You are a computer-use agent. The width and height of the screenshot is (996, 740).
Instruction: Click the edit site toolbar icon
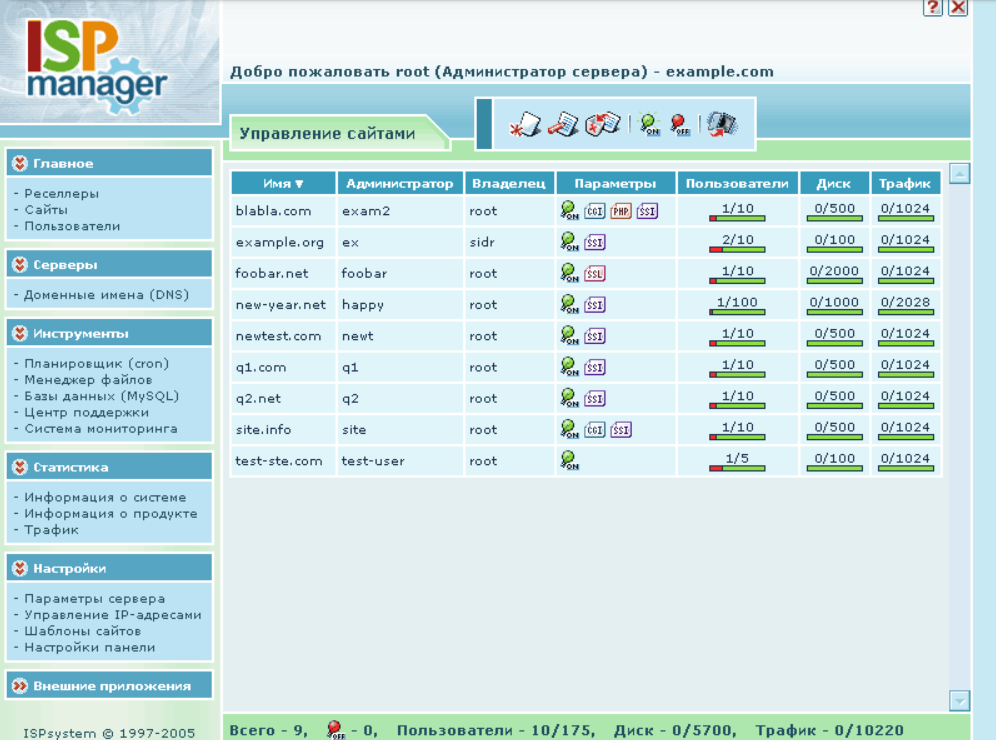click(x=563, y=124)
